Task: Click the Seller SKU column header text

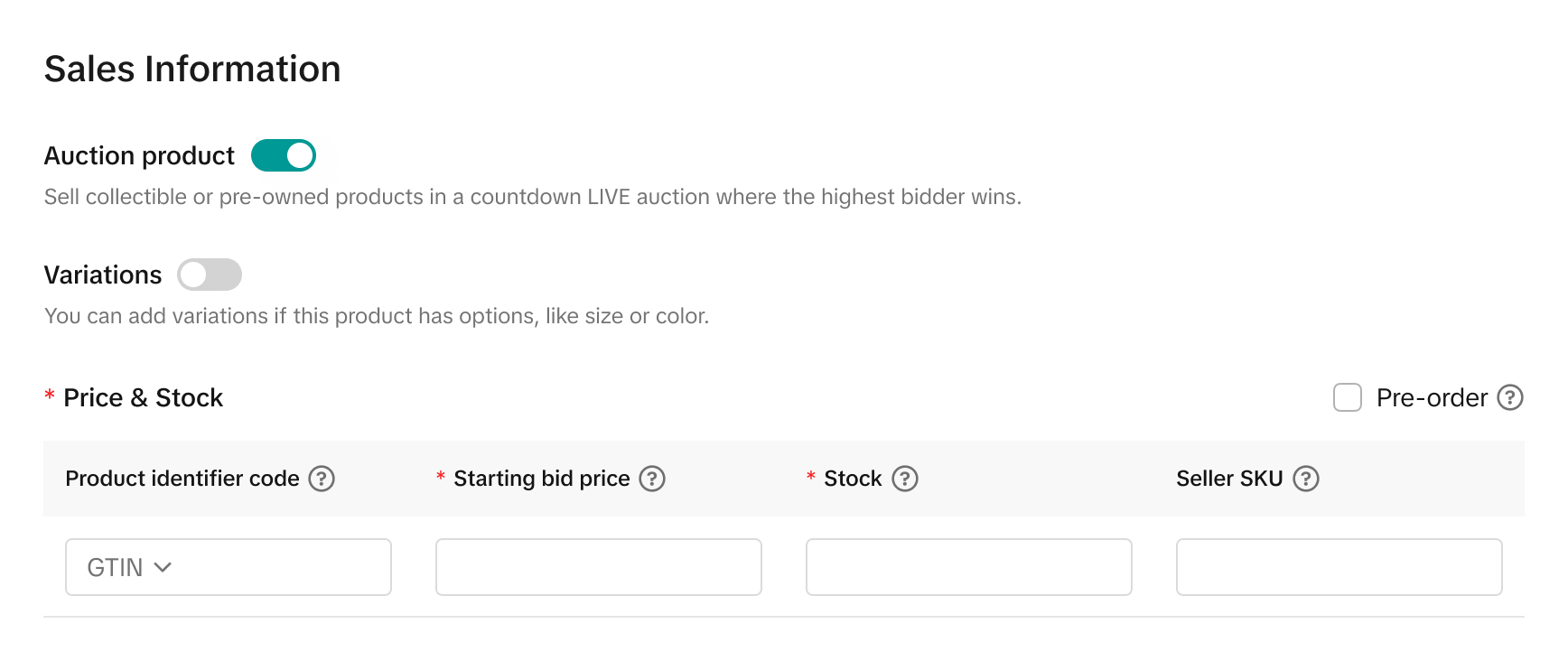Action: pyautogui.click(x=1229, y=479)
